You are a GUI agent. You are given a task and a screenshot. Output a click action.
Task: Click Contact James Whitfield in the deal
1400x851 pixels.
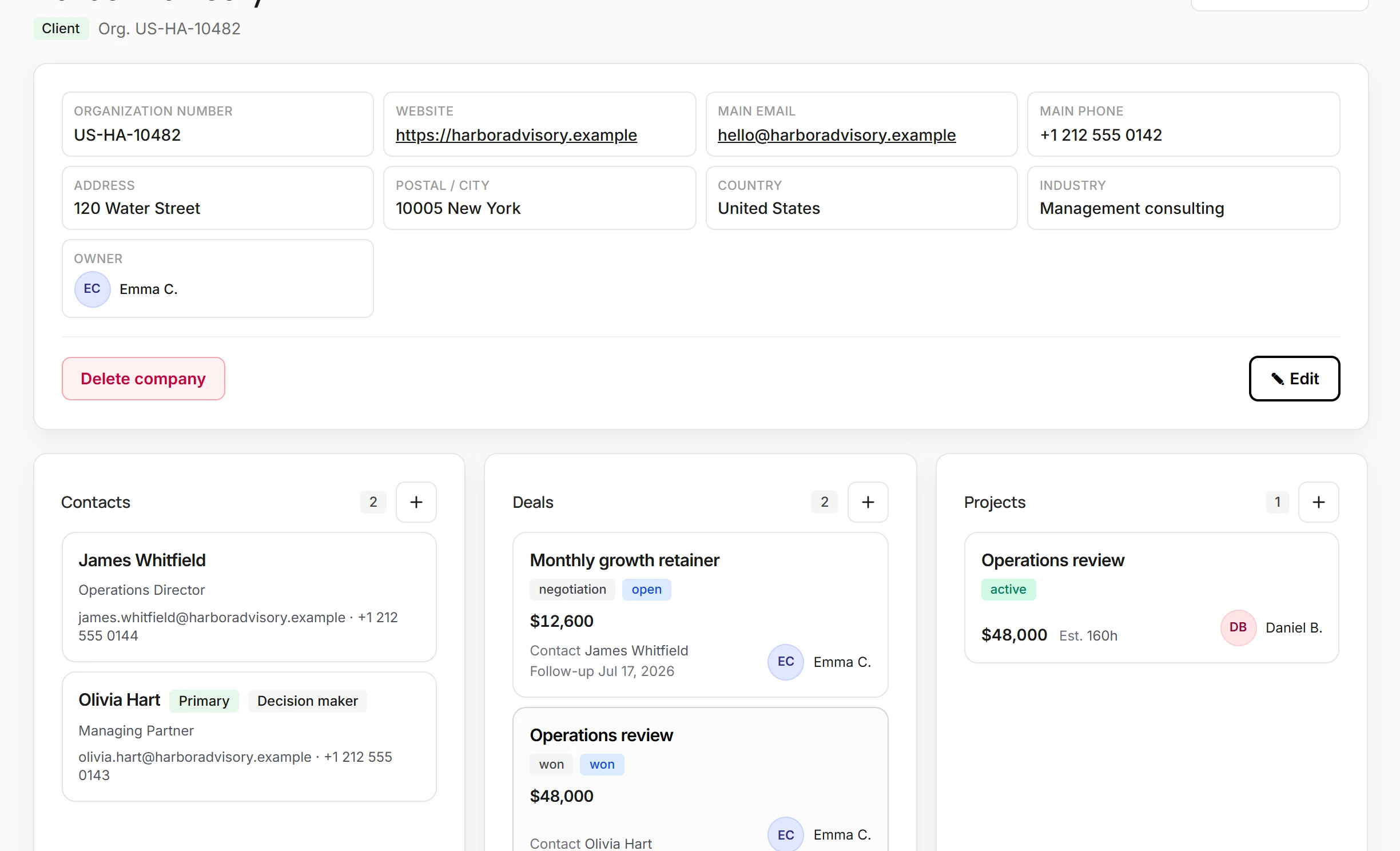point(608,650)
